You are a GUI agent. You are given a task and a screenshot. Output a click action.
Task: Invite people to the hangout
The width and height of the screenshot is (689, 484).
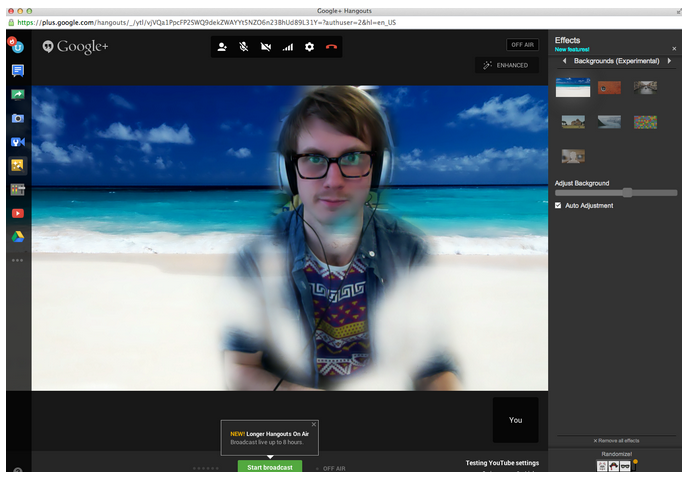point(222,47)
